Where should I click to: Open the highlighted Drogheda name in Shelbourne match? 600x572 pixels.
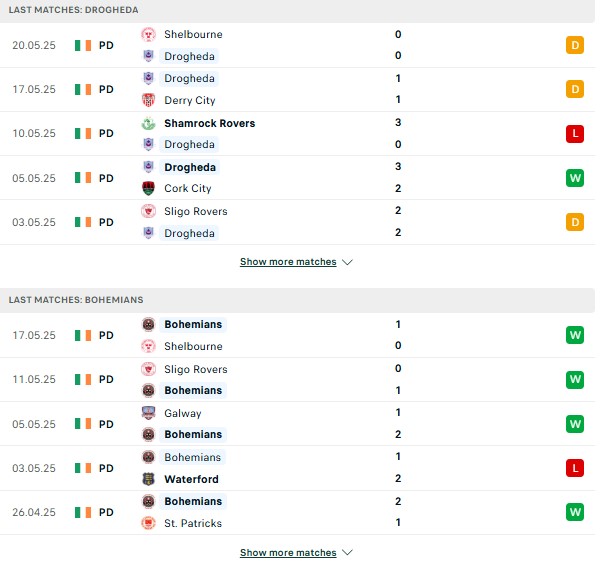(x=189, y=56)
